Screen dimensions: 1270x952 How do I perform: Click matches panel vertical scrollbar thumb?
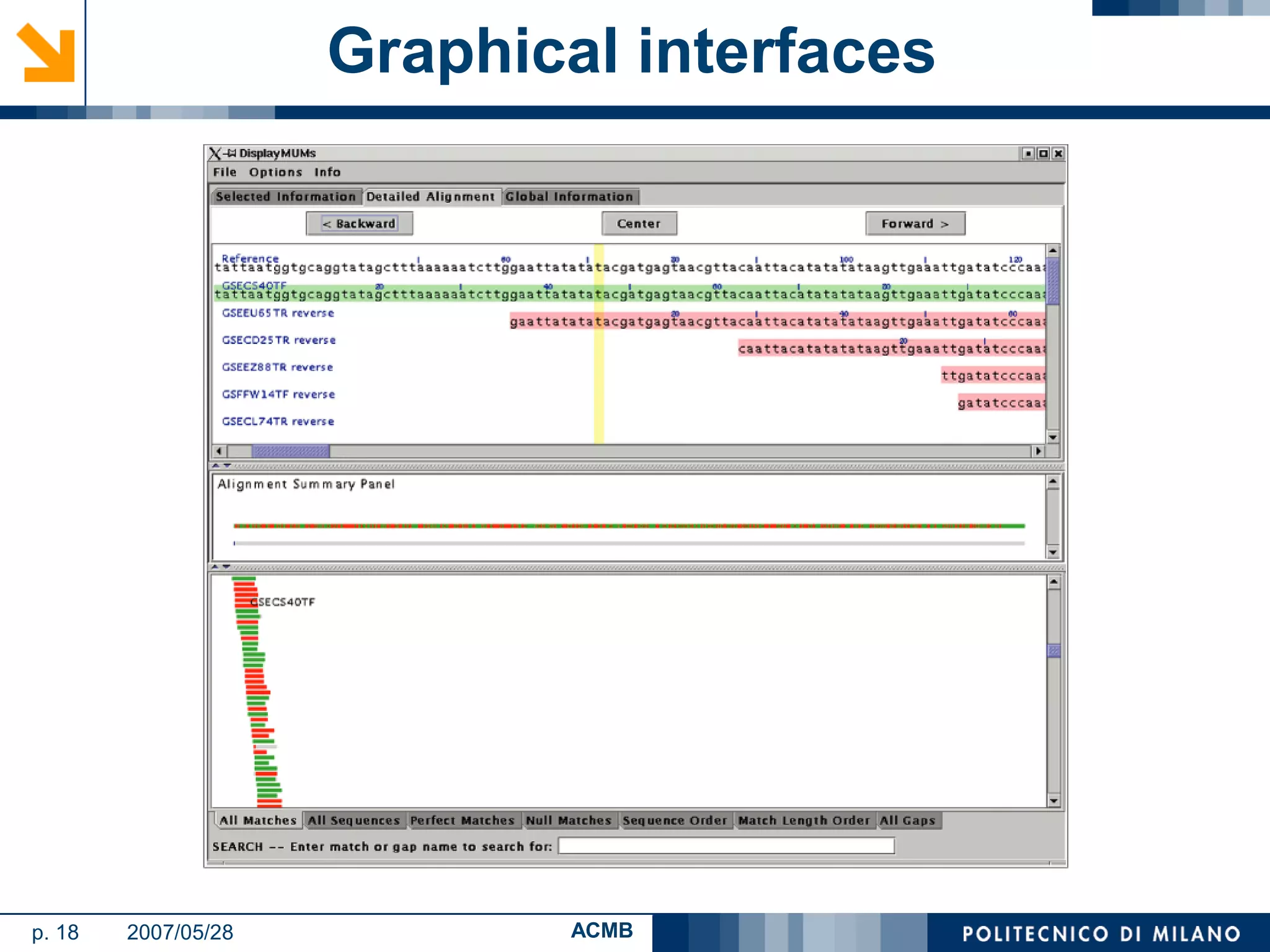pos(1054,650)
